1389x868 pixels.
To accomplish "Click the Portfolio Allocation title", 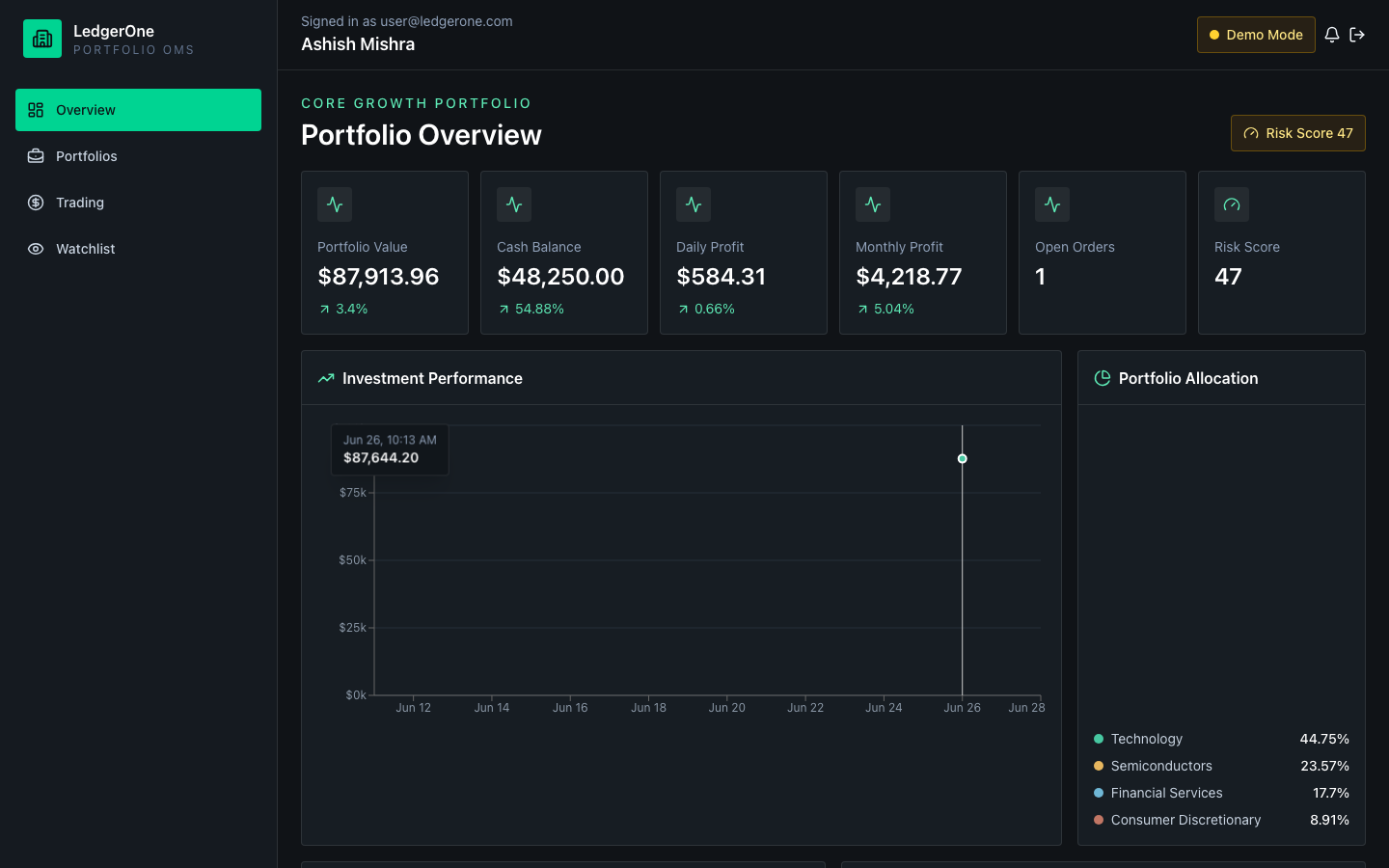I will (x=1188, y=379).
